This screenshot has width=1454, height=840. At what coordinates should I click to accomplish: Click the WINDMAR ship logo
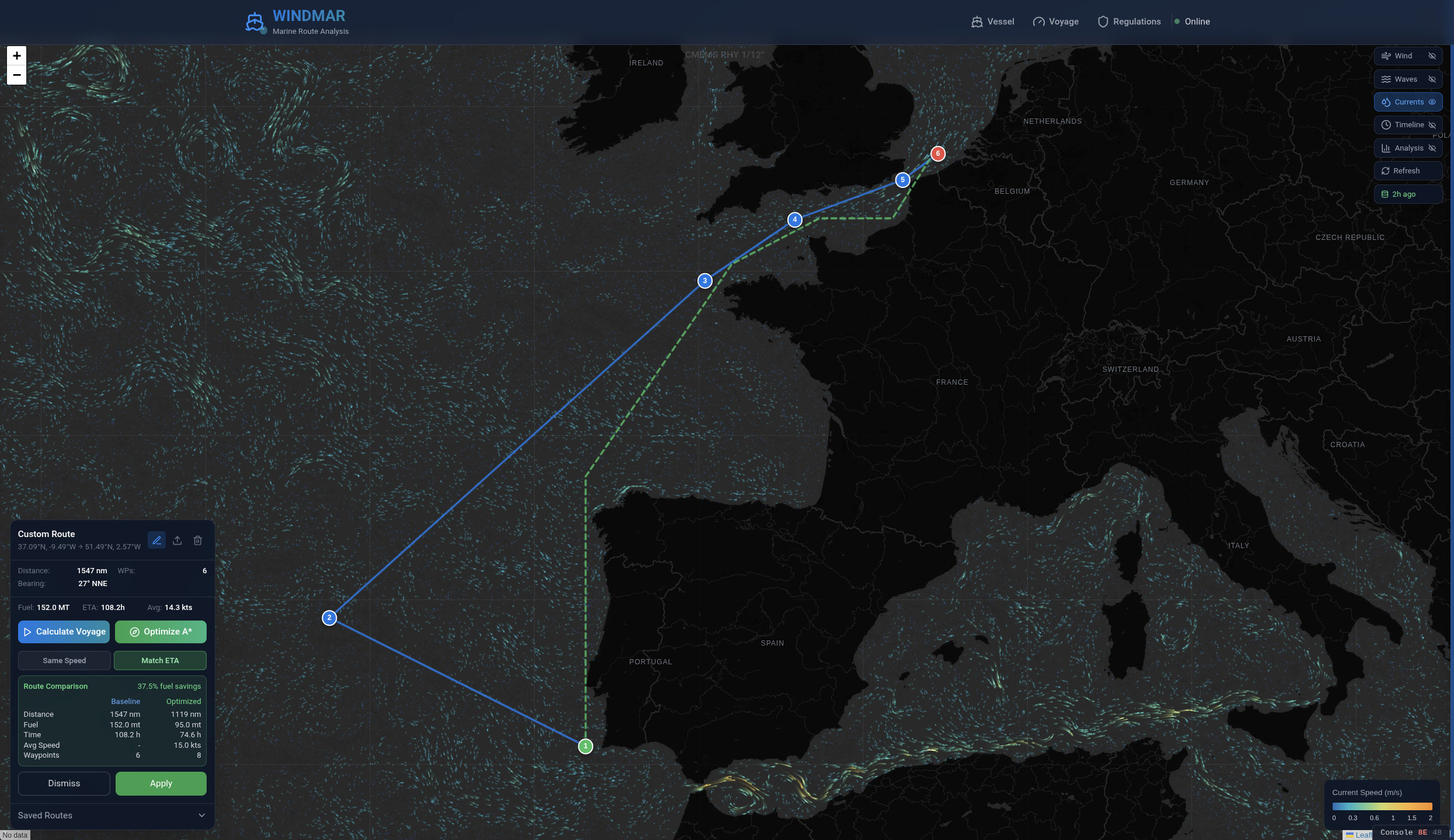(x=254, y=22)
